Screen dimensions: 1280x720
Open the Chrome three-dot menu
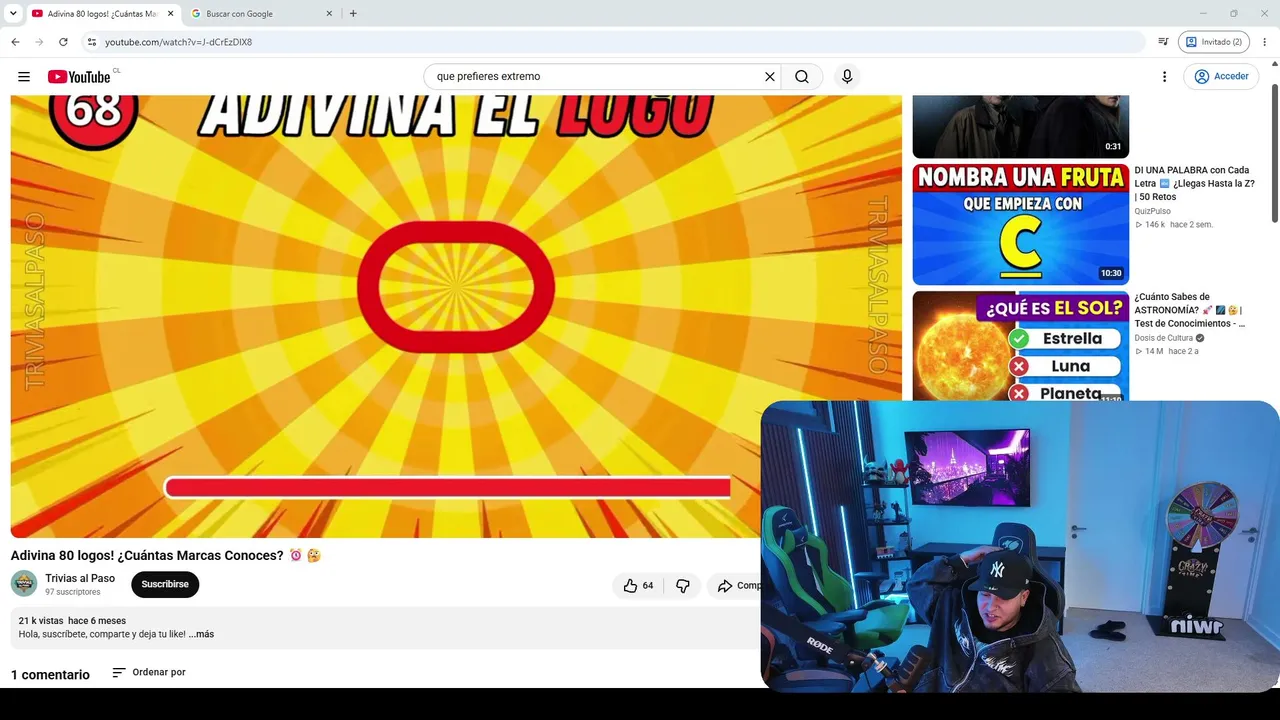(x=1265, y=42)
